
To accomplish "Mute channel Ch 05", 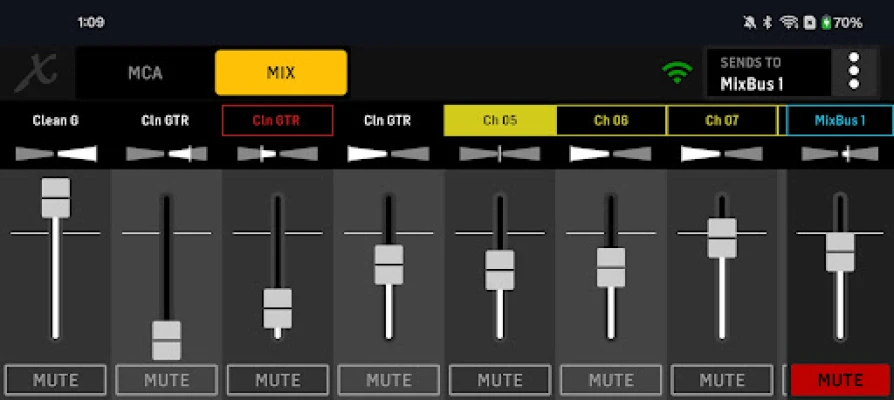I will pyautogui.click(x=499, y=380).
